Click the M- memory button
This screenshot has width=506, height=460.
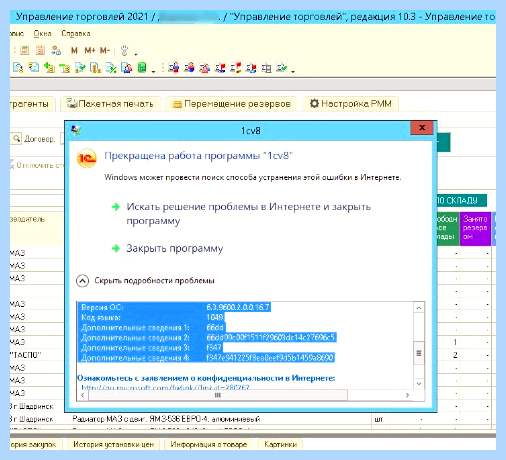105,51
